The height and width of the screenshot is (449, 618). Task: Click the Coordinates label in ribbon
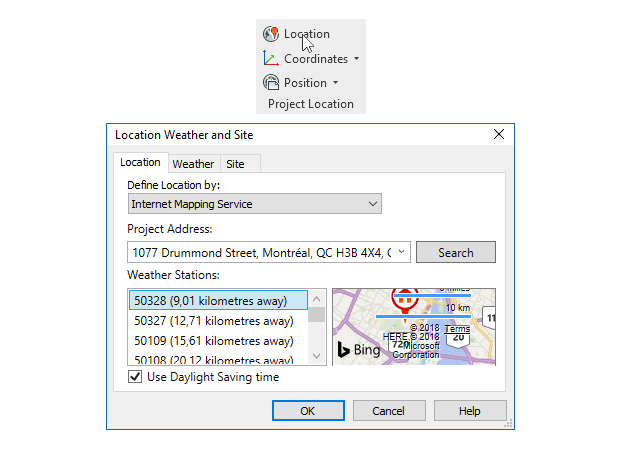click(x=316, y=59)
